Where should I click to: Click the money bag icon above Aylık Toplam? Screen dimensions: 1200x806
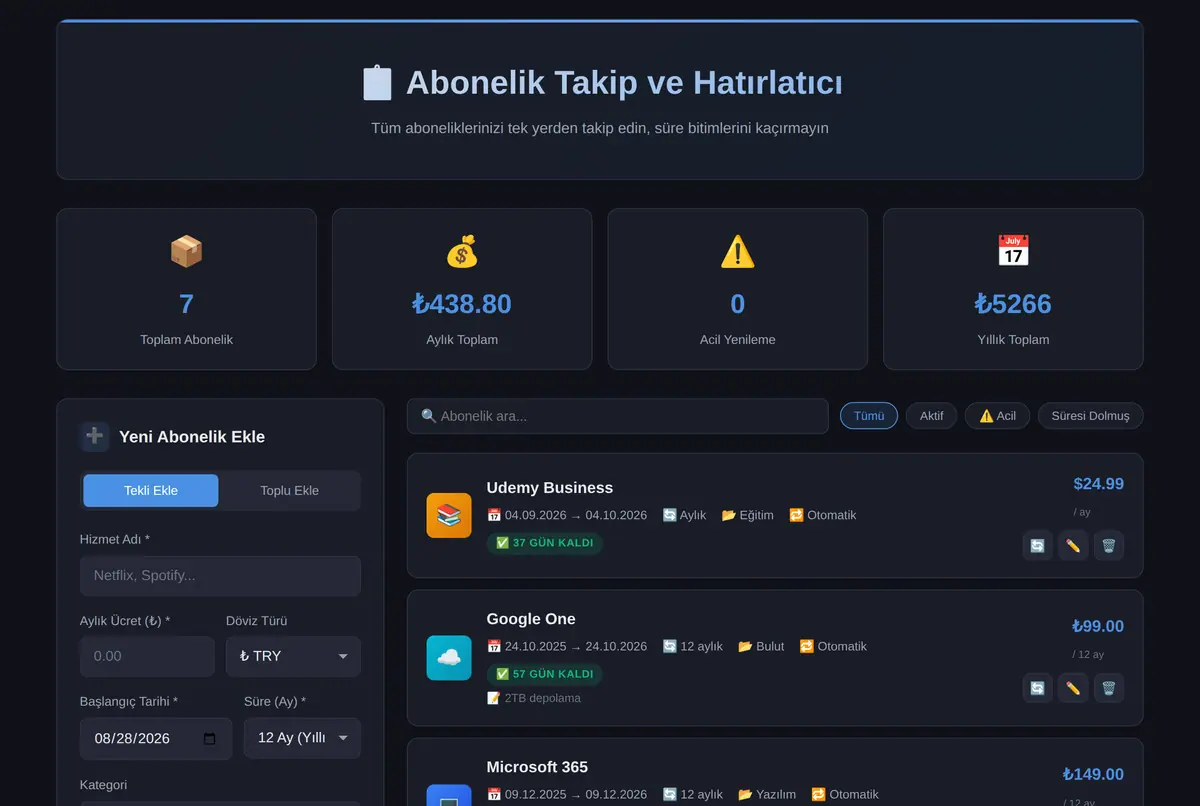[462, 251]
